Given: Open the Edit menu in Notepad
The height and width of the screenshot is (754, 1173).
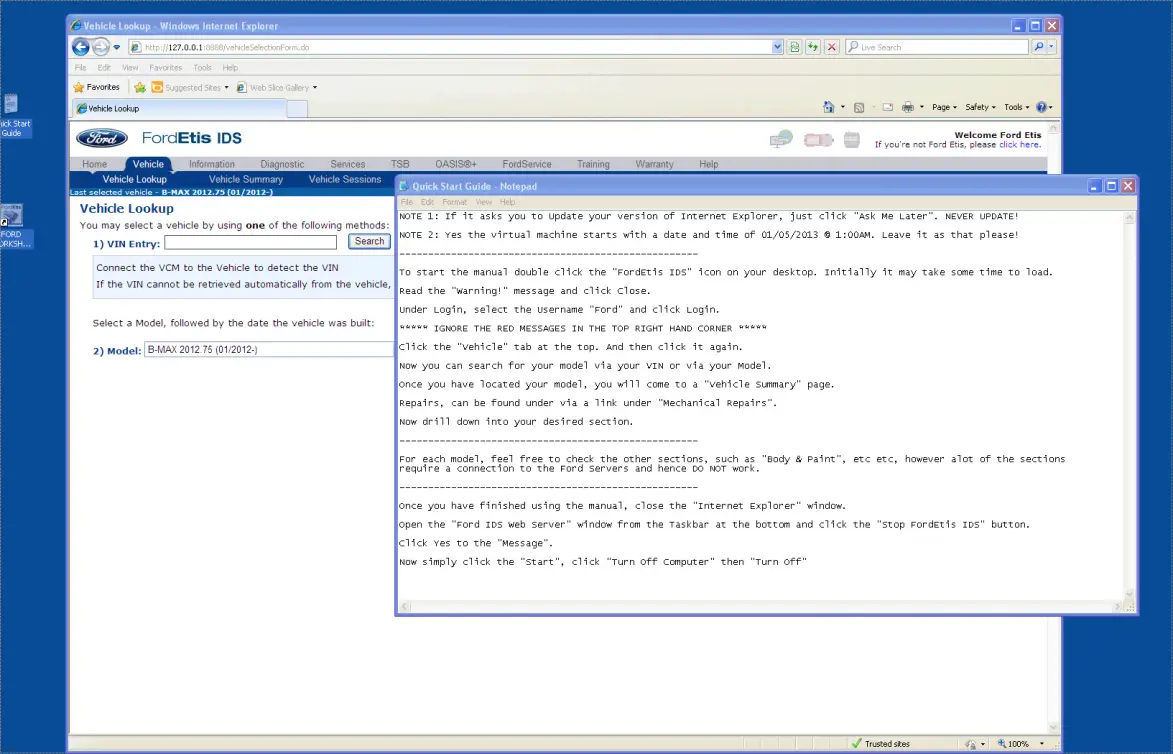Looking at the screenshot, I should (427, 202).
